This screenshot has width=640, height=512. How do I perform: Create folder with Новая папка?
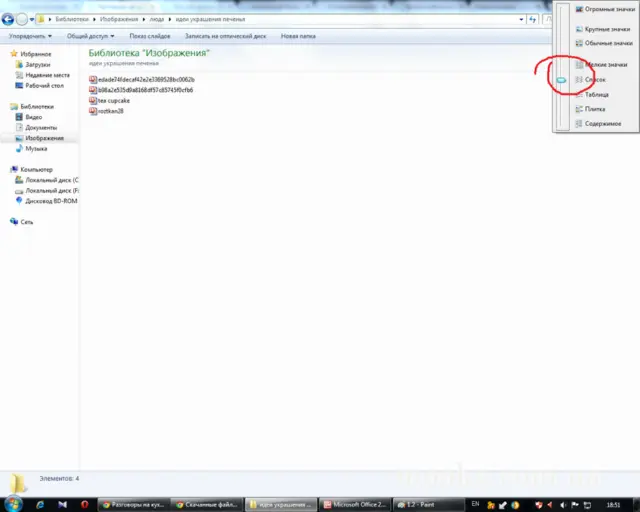point(298,36)
